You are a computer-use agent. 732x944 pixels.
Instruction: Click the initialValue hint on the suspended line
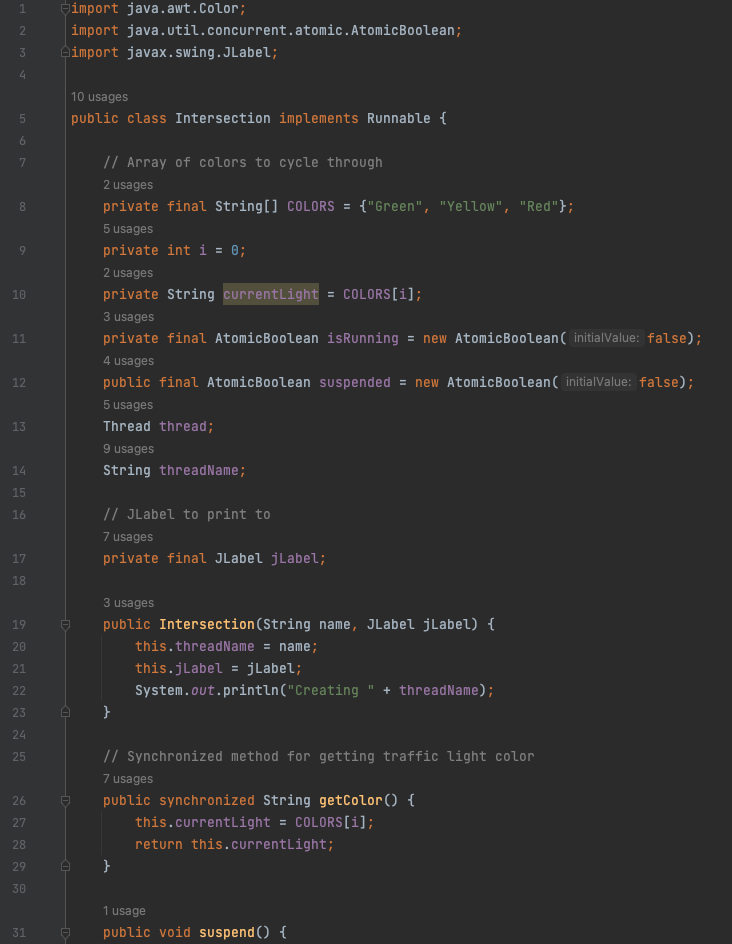598,382
